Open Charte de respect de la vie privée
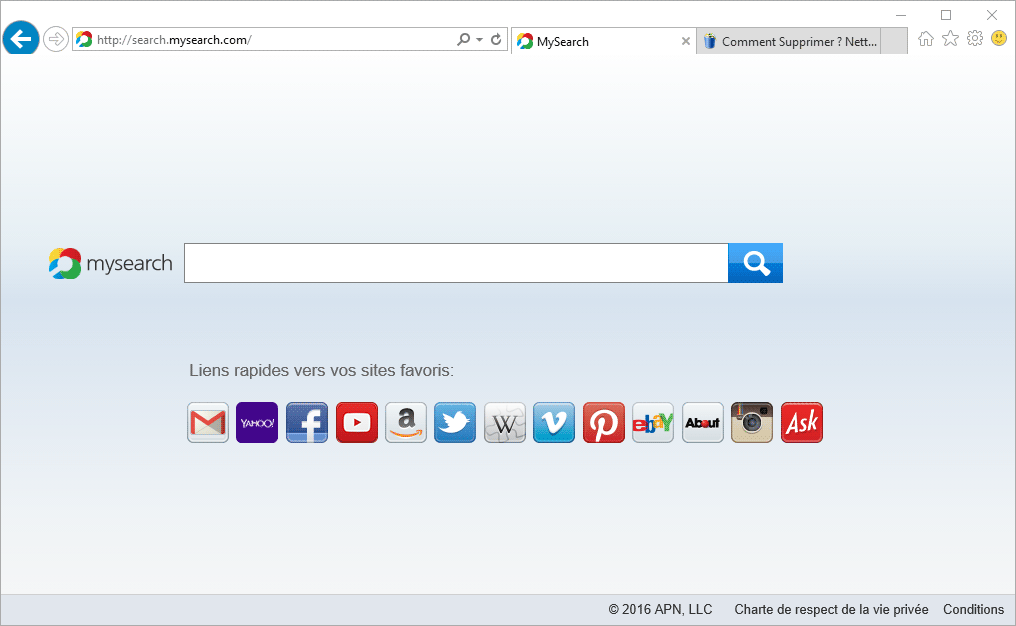Viewport: 1016px width, 626px height. tap(831, 610)
